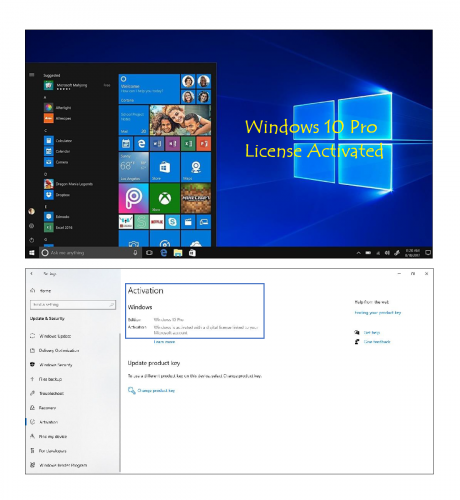Select Find my device in the sidebar
This screenshot has height=500, width=460.
click(x=49, y=436)
